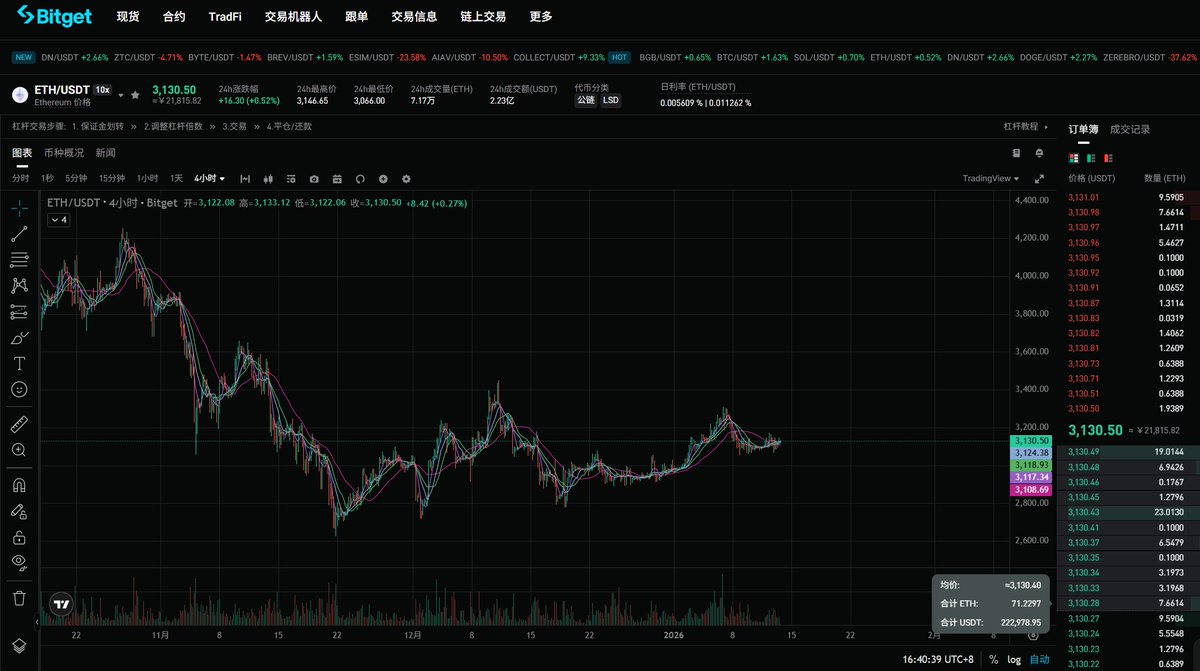This screenshot has height=671, width=1200.
Task: Select the ruler measure tool
Action: [x=19, y=424]
